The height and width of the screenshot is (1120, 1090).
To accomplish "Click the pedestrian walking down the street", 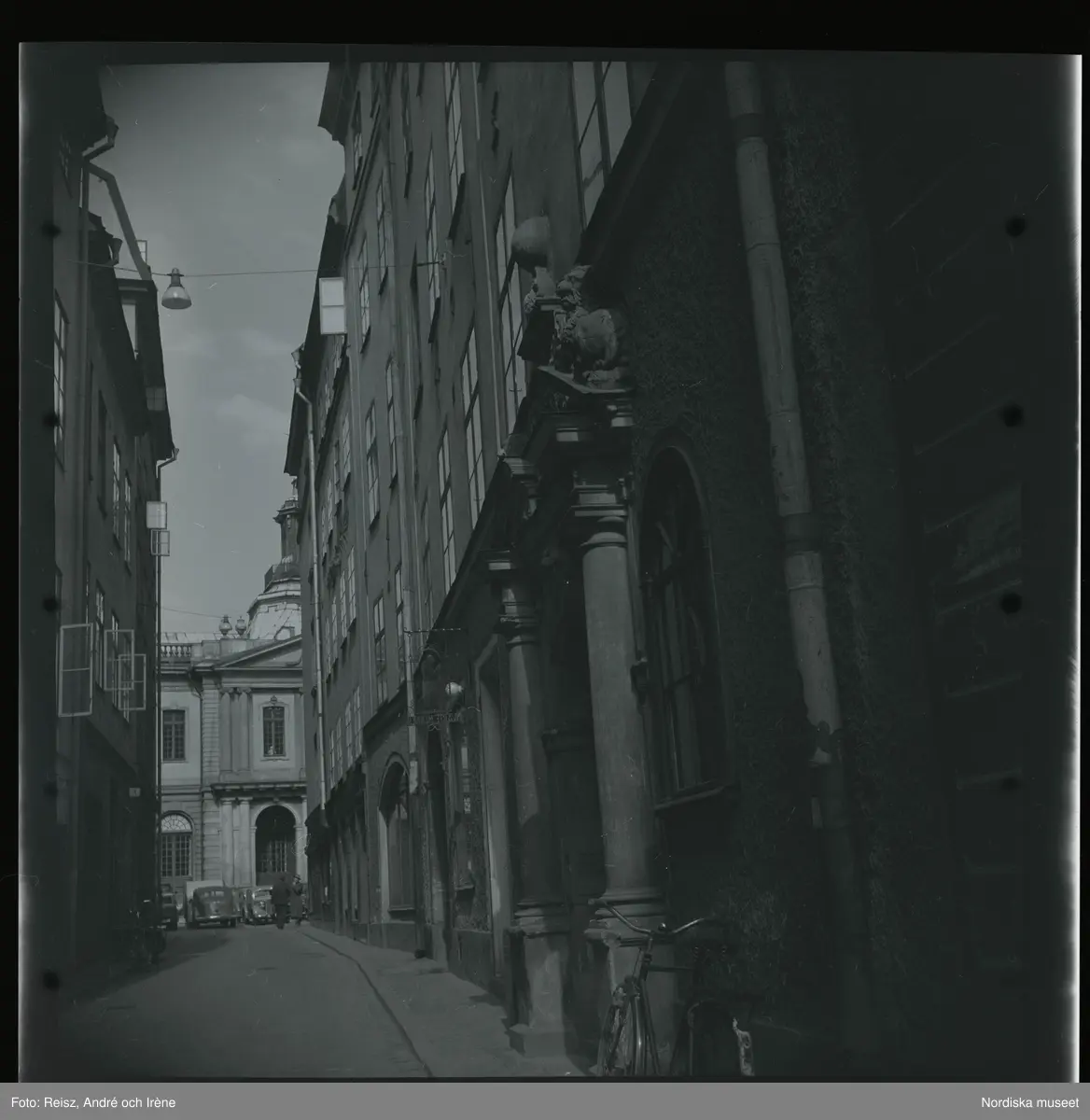I will (280, 901).
